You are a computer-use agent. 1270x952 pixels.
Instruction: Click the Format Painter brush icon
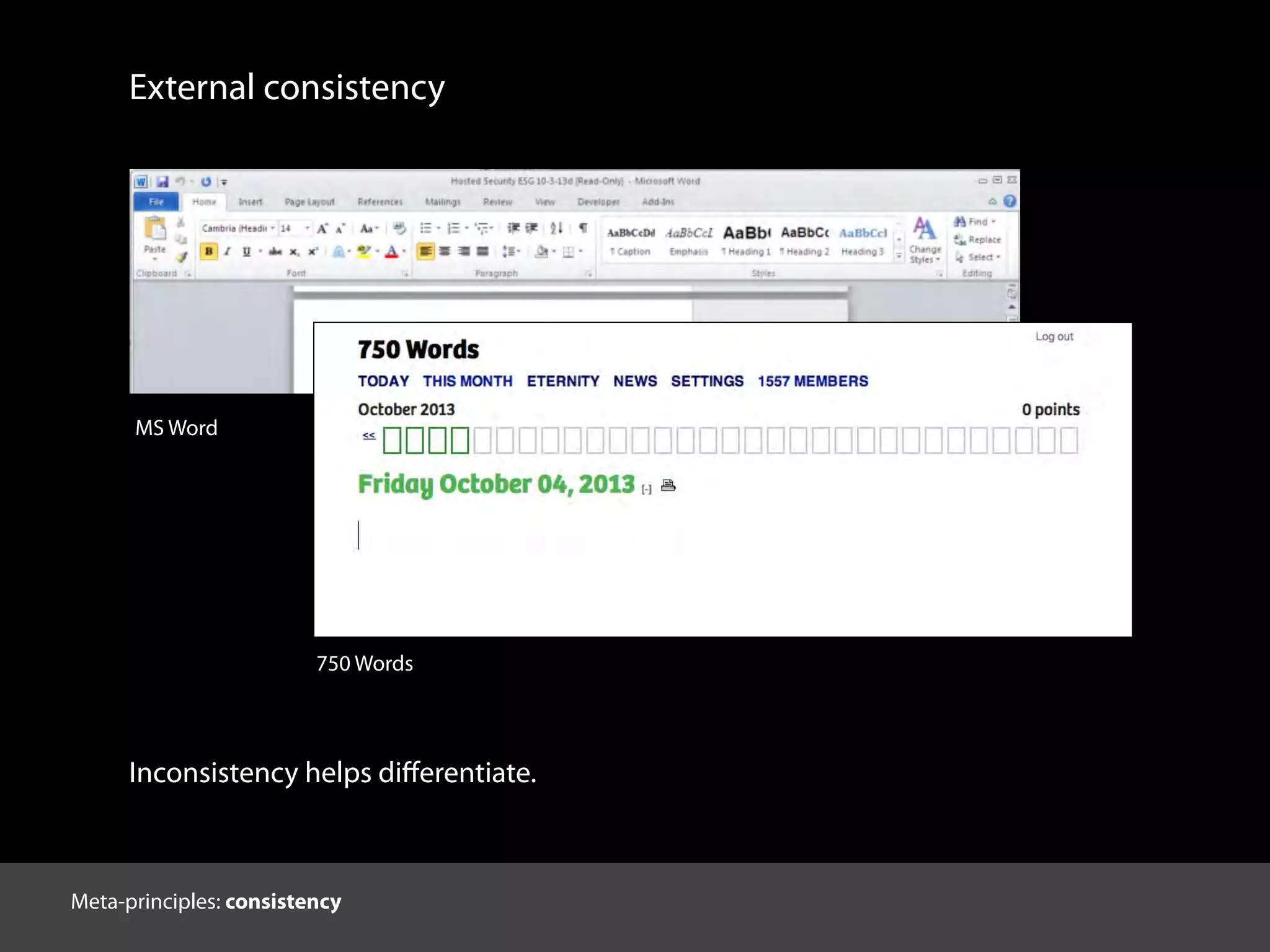coord(181,256)
